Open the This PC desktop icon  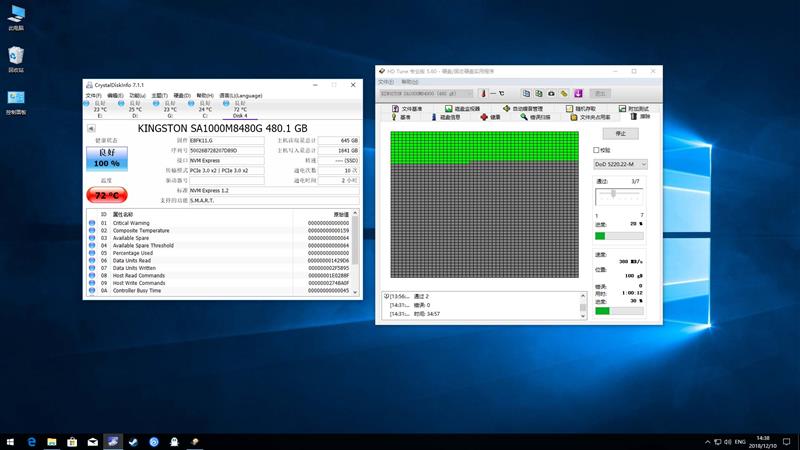click(16, 18)
